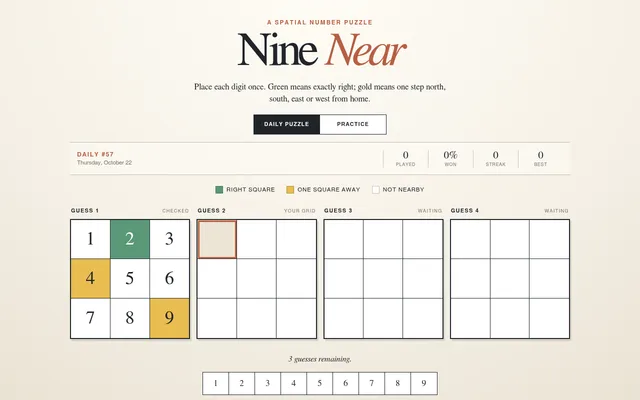The width and height of the screenshot is (640, 400).
Task: Click the white 6 cell in Guess 1
Action: 169,279
